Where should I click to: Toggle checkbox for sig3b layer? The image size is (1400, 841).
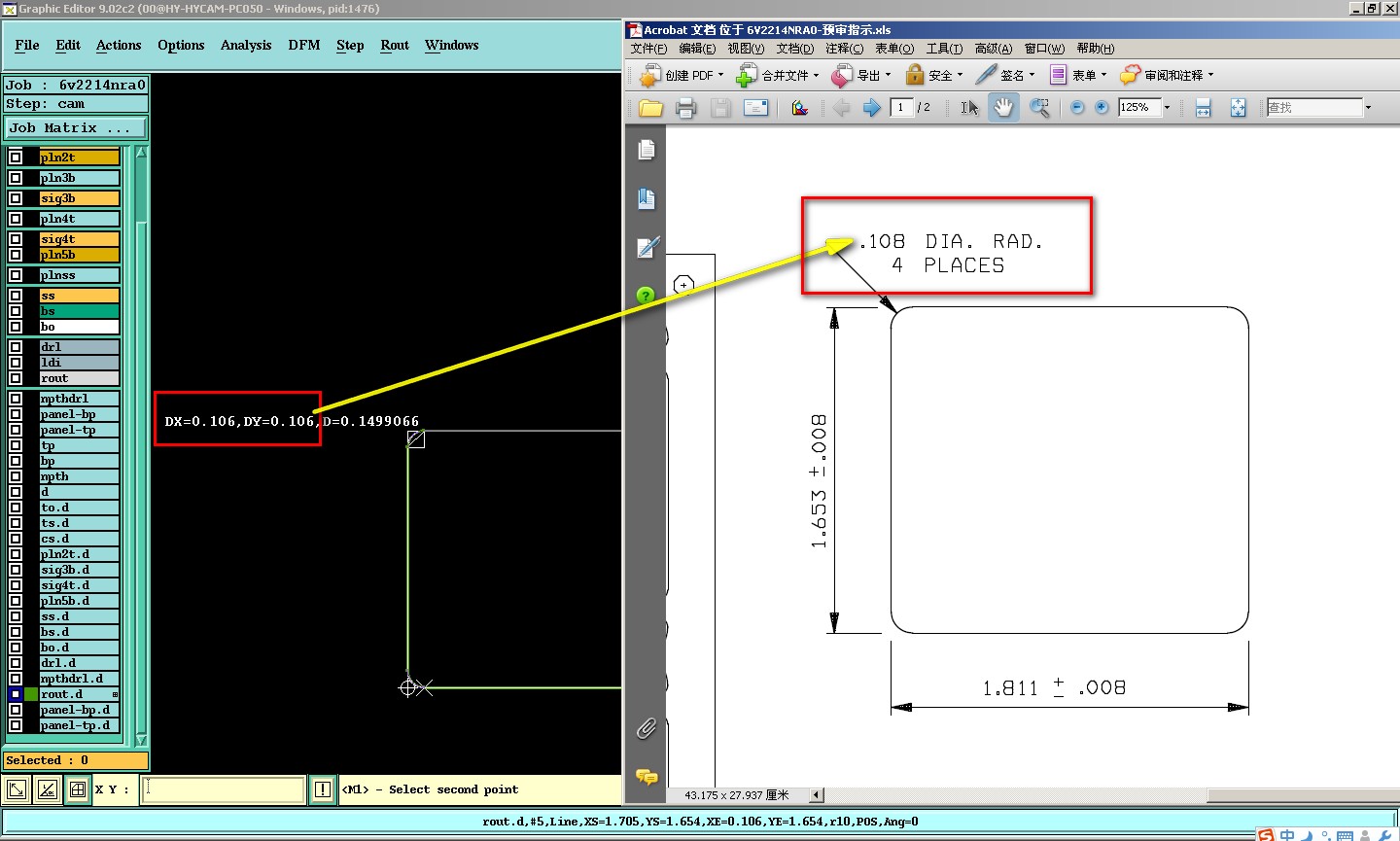coord(16,198)
